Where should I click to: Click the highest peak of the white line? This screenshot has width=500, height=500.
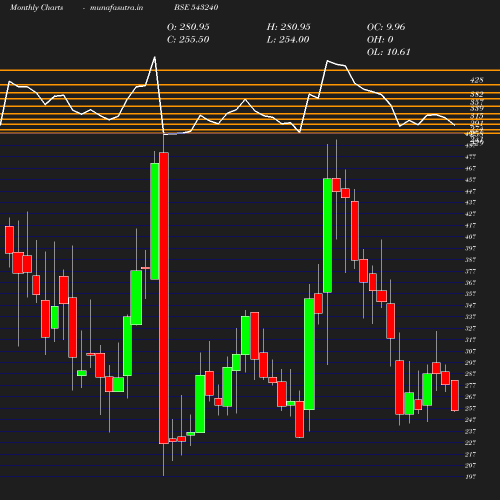(x=155, y=57)
